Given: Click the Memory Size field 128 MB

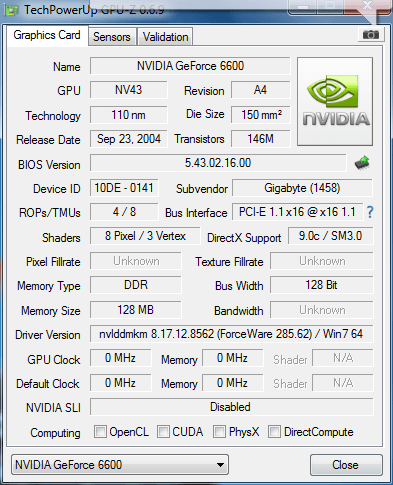Looking at the screenshot, I should [136, 310].
